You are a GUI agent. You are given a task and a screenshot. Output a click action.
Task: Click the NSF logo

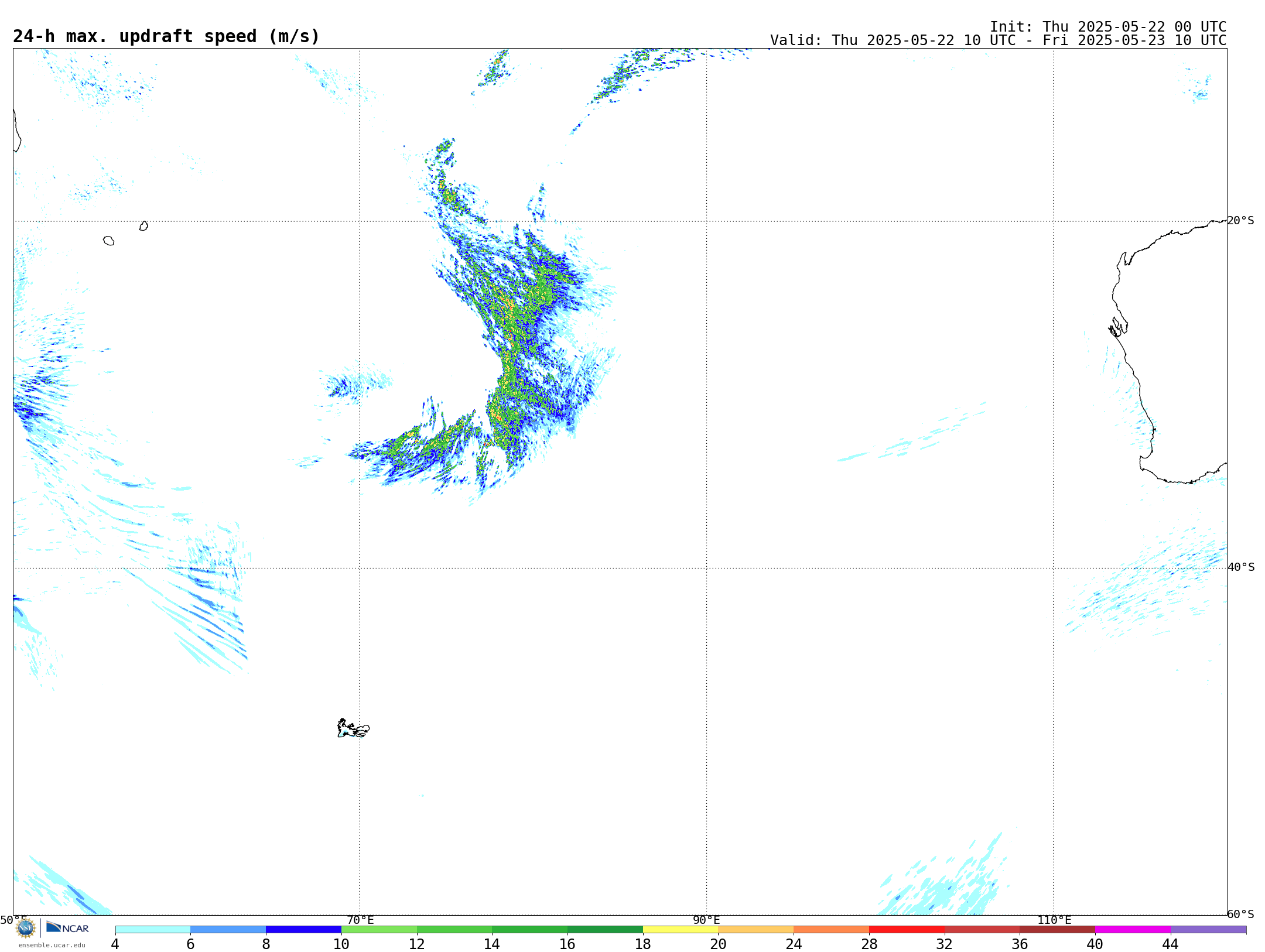[26, 928]
